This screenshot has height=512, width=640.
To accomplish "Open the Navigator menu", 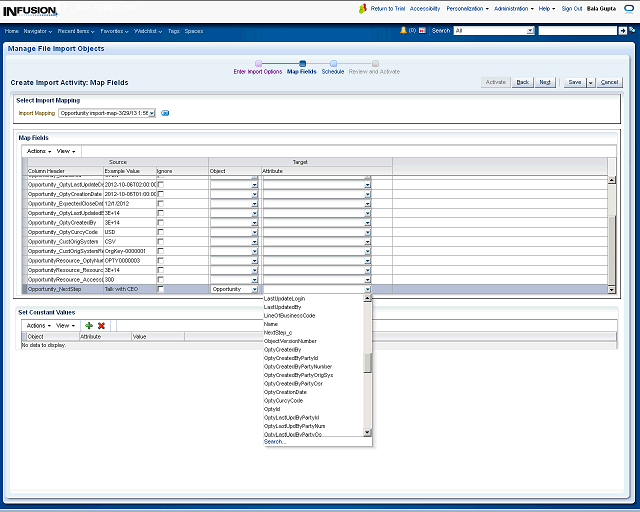I will click(x=38, y=31).
